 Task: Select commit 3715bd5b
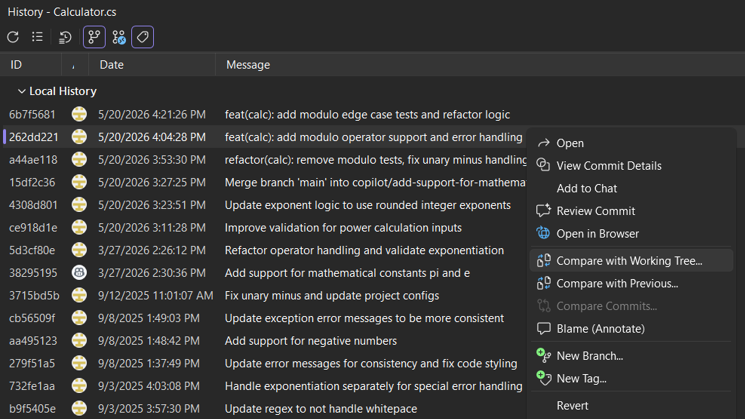(34, 295)
